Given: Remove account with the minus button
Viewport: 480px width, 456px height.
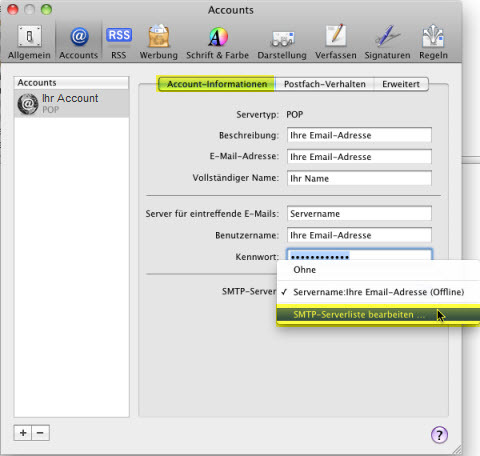Looking at the screenshot, I should [40, 433].
